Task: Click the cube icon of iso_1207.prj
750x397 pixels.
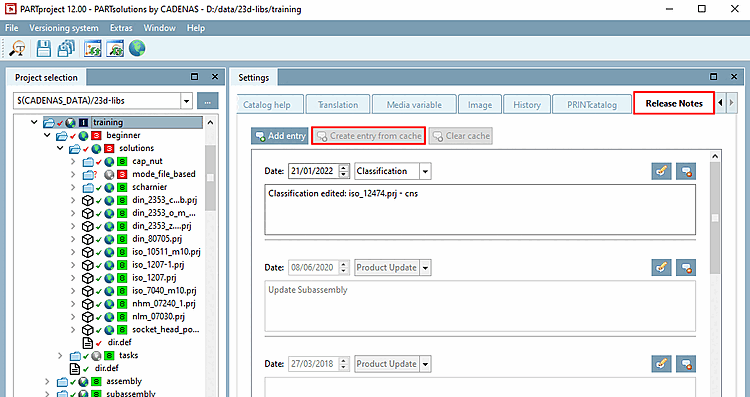Action: tap(88, 277)
